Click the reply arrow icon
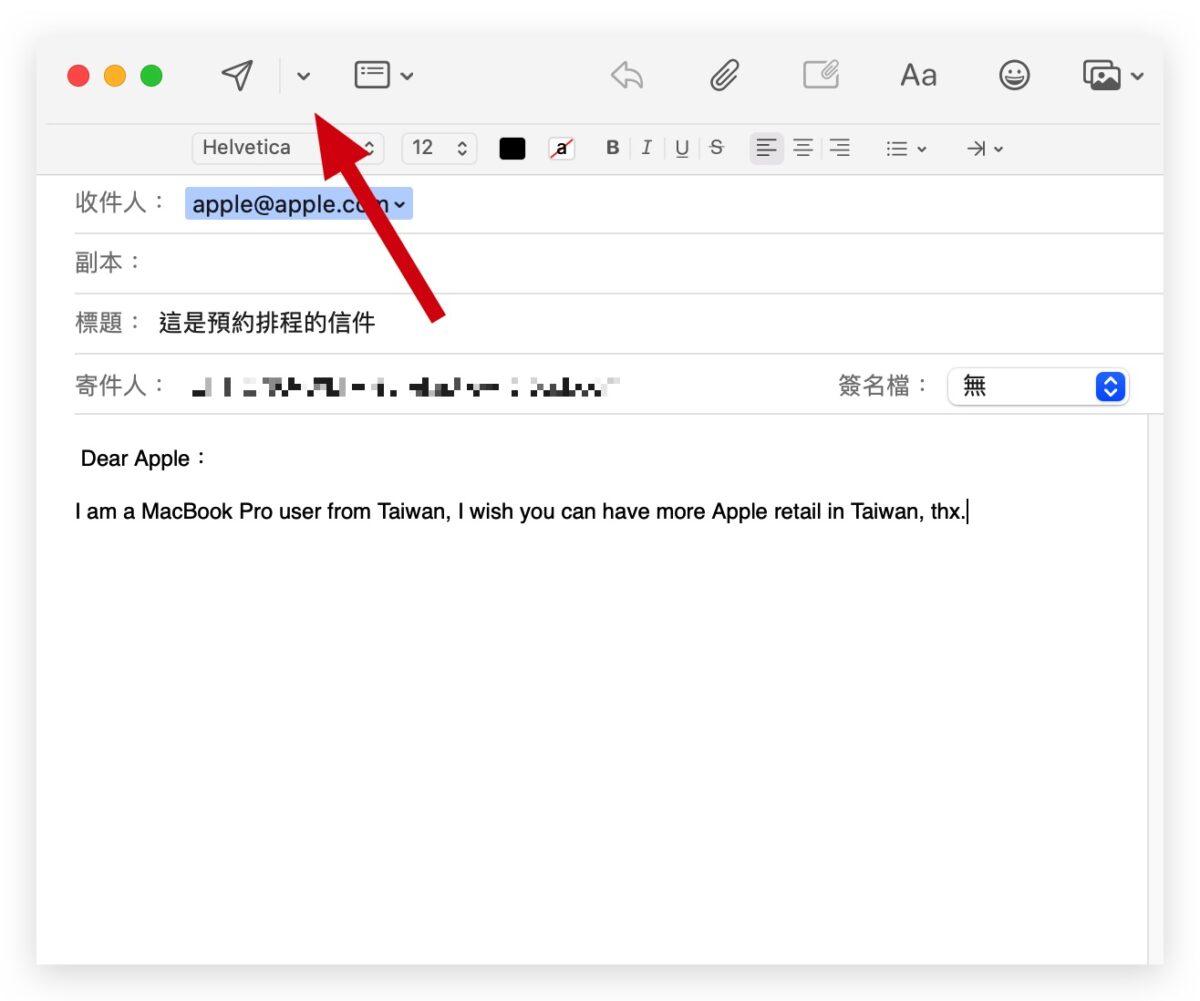 (627, 75)
